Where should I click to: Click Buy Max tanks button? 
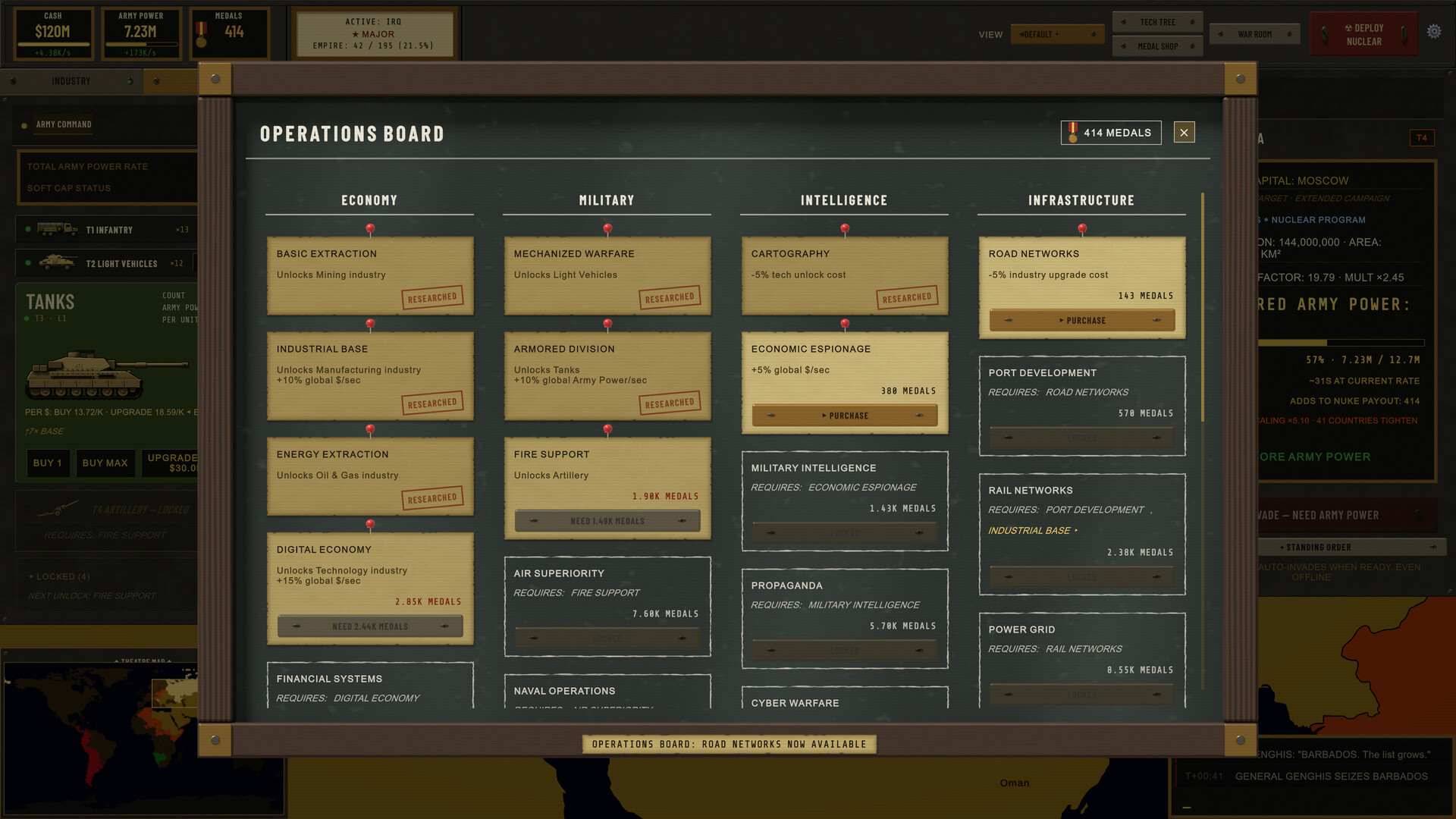tap(105, 463)
